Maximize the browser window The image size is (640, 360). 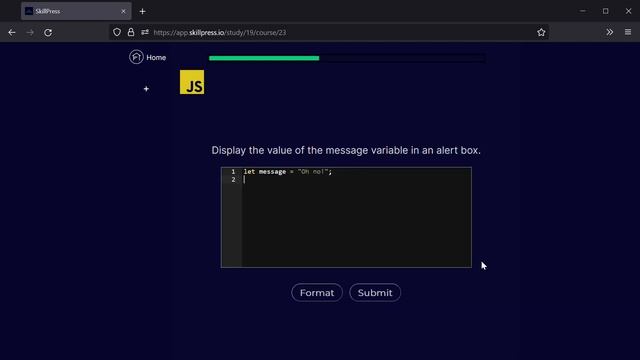605,11
